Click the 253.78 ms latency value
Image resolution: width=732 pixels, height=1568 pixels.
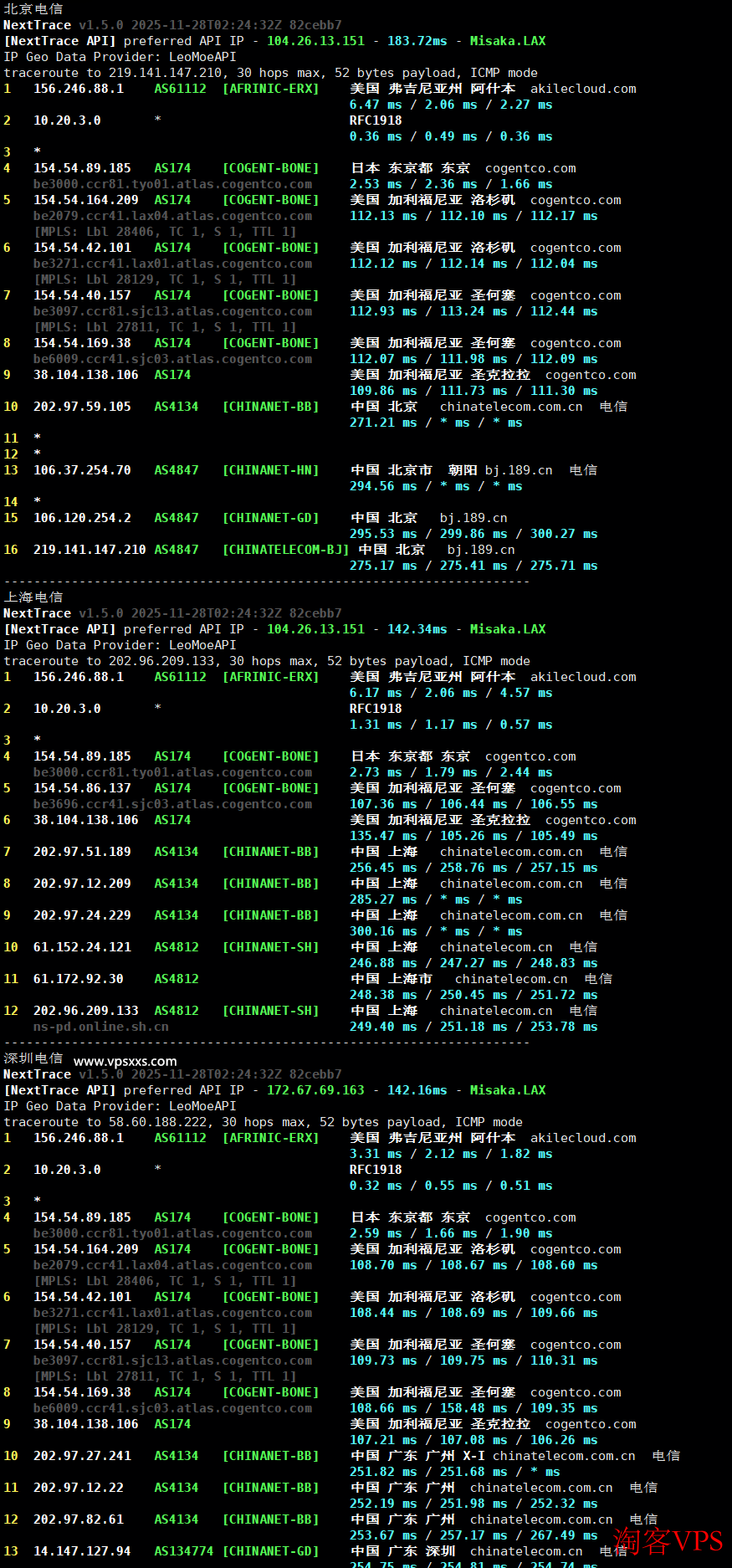coord(564,1027)
